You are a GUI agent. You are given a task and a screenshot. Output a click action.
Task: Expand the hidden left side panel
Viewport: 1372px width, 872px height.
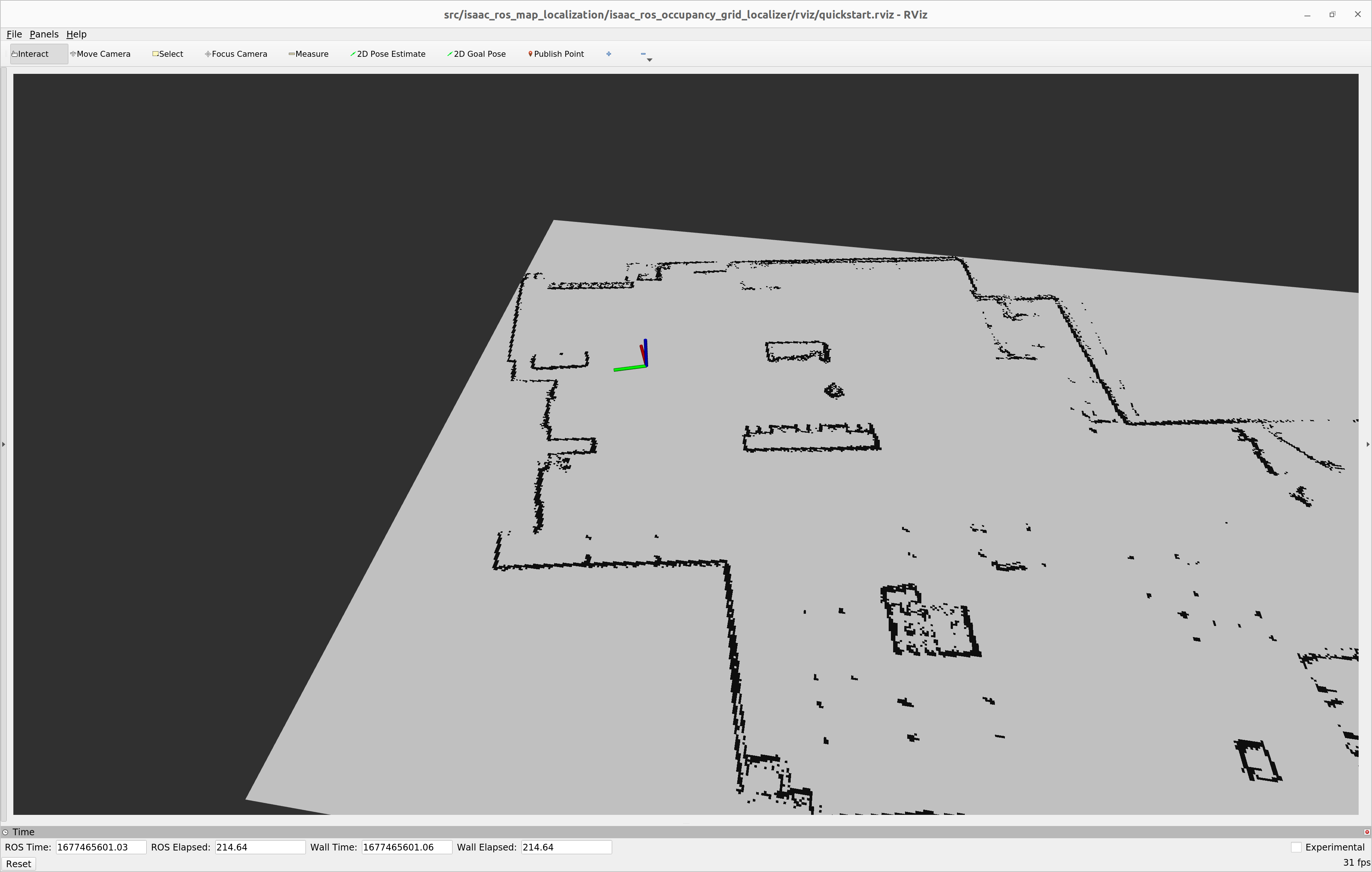click(x=3, y=445)
